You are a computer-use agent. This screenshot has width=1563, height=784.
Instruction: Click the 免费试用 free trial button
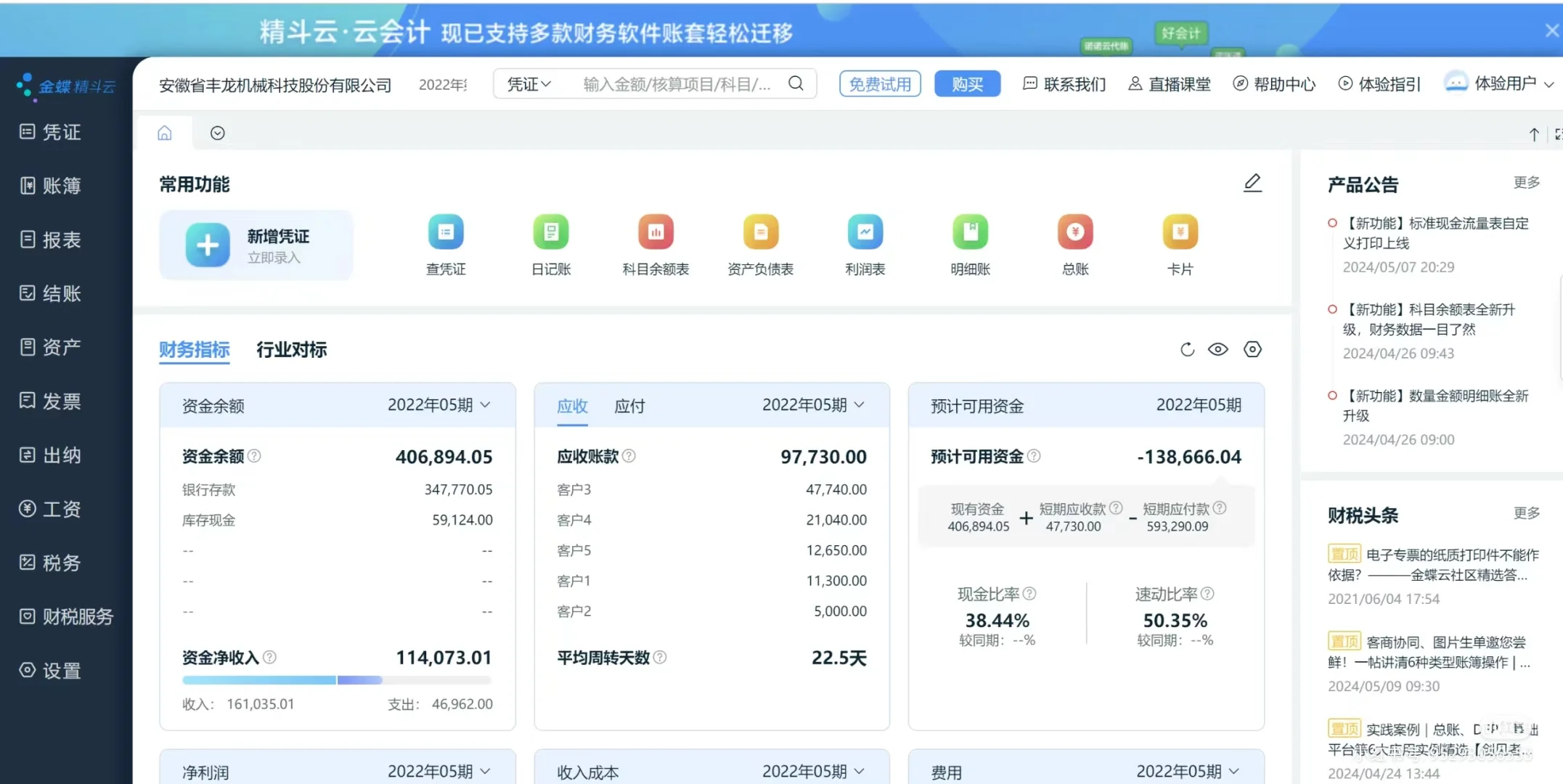point(879,83)
